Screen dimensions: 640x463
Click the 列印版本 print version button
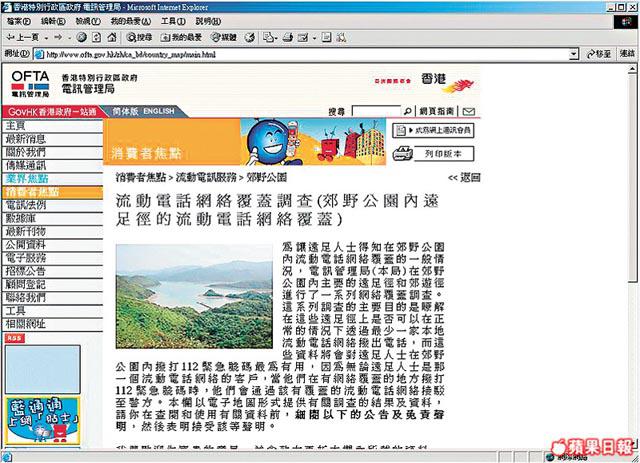[x=440, y=155]
